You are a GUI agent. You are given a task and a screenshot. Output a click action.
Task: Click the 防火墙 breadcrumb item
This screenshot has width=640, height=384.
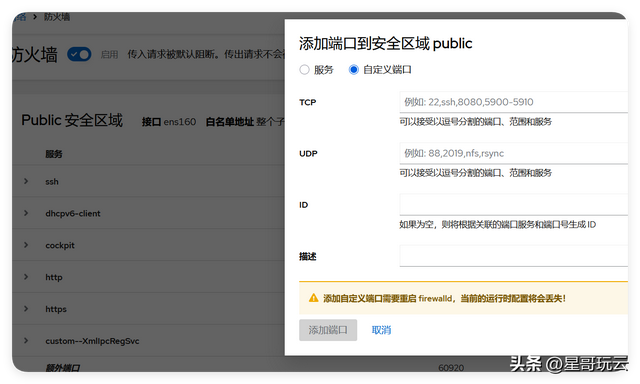point(57,17)
